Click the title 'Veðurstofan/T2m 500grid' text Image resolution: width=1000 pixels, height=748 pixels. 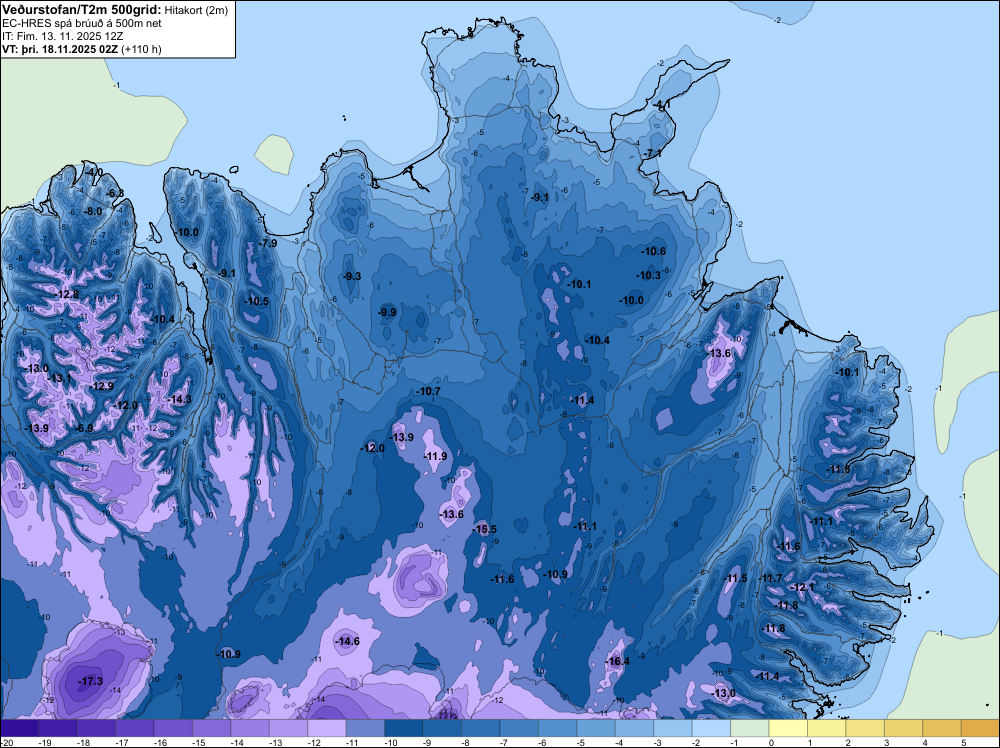pyautogui.click(x=81, y=9)
